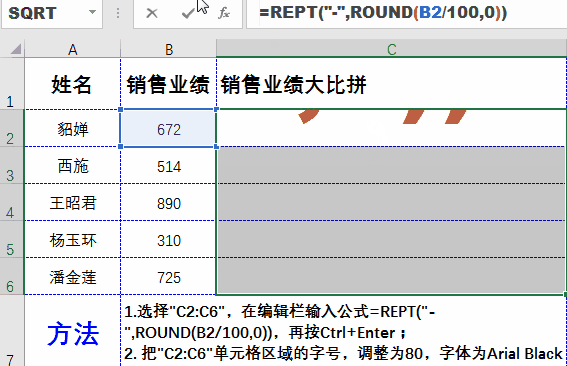Viewport: 567px width, 366px height.
Task: Select column A header
Action: [x=72, y=49]
